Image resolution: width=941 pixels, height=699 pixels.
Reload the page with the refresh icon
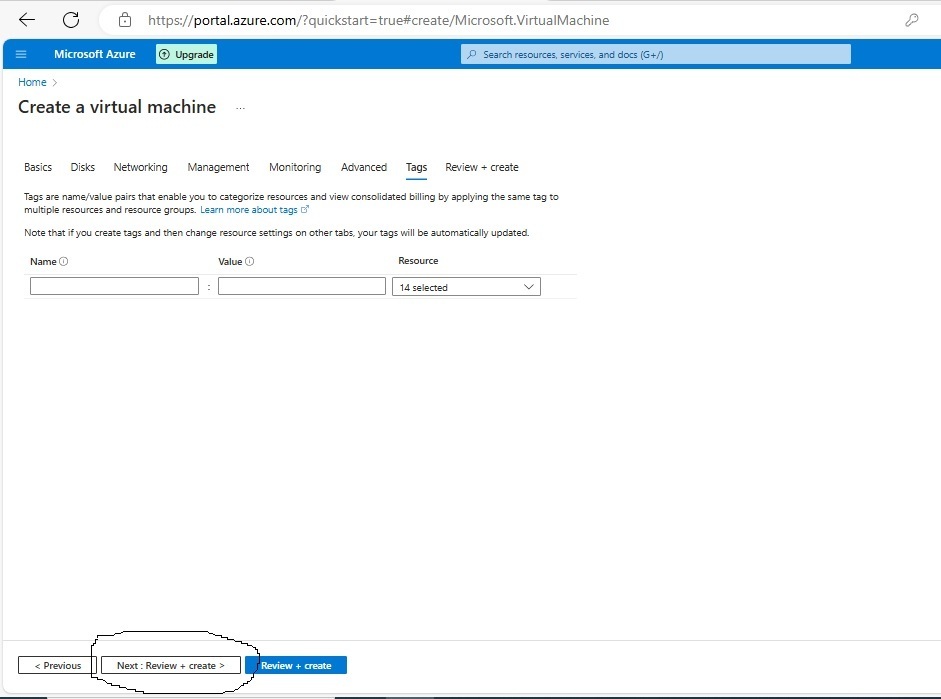point(71,20)
